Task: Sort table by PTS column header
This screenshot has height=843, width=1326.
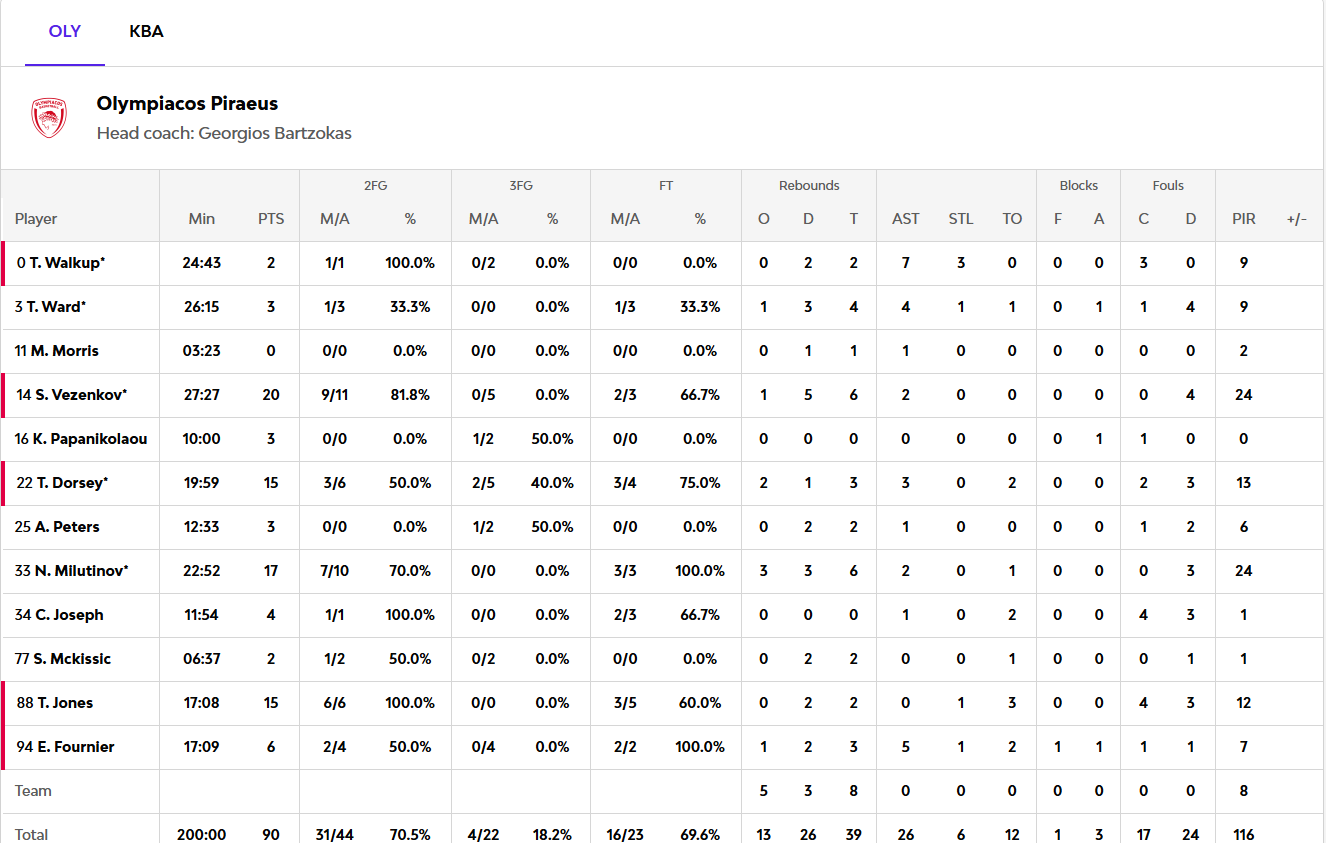Action: point(270,219)
